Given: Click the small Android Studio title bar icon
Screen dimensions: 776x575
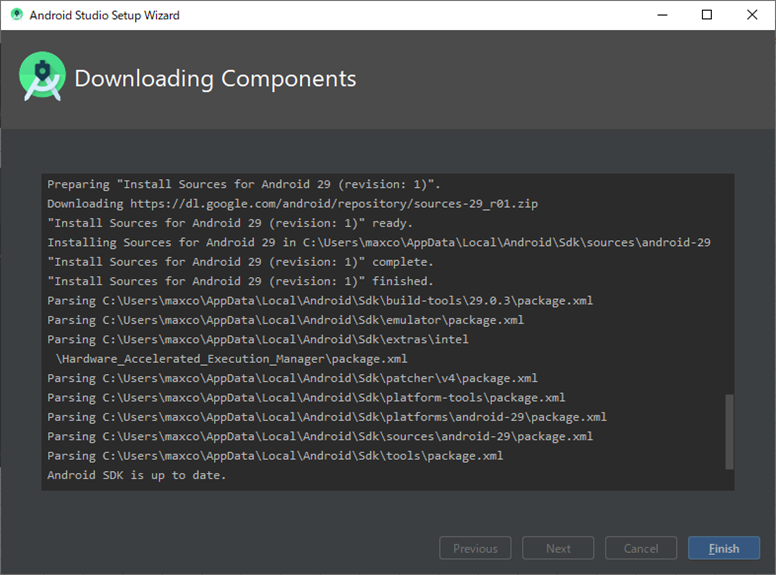Looking at the screenshot, I should [16, 15].
